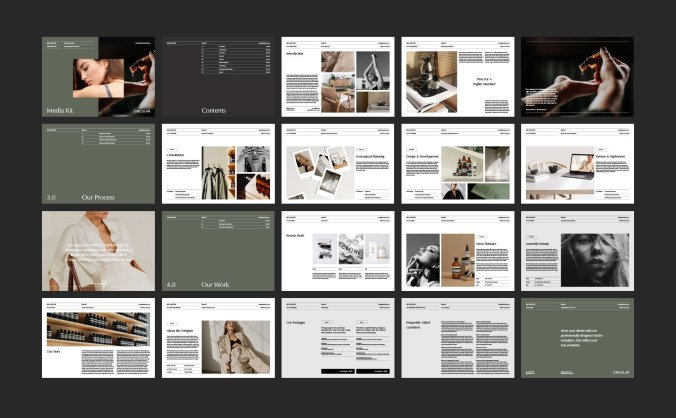Open the '3.0 Our Process' section page
Screen dimensions: 676x418
click(x=98, y=164)
